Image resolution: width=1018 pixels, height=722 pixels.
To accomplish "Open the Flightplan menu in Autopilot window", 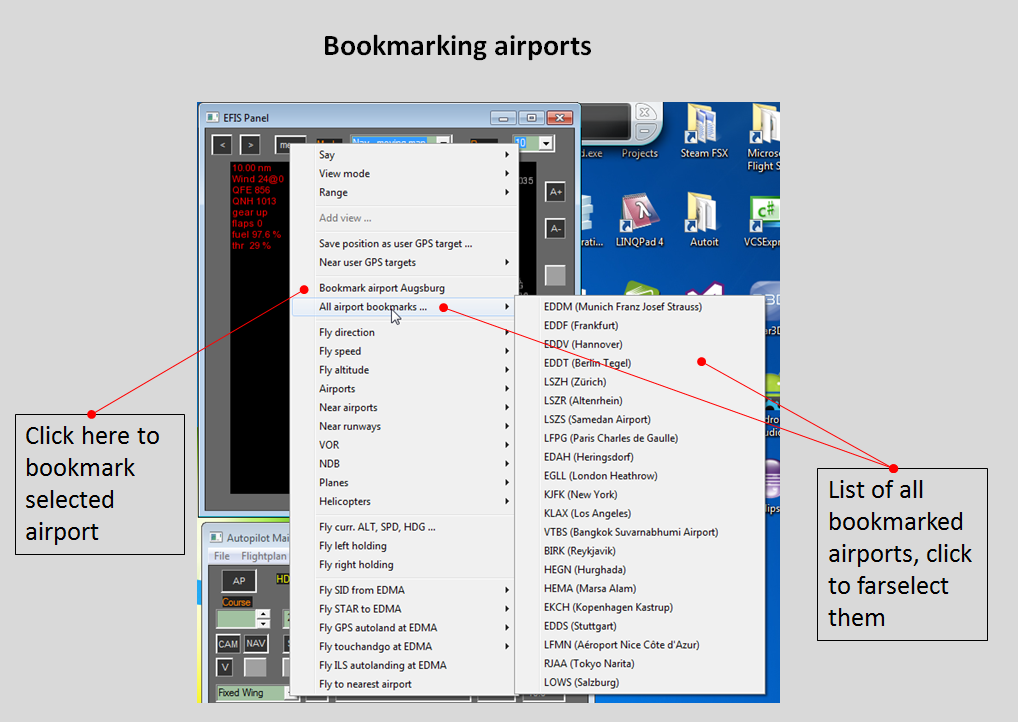I will [264, 556].
